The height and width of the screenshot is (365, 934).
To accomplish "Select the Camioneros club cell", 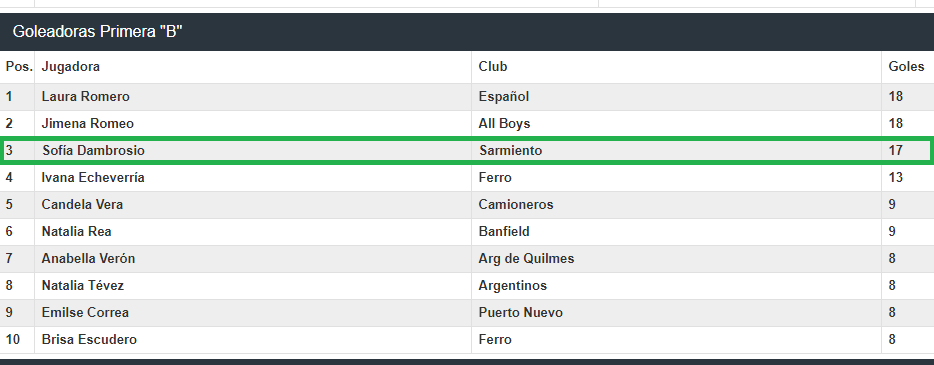I will point(516,204).
